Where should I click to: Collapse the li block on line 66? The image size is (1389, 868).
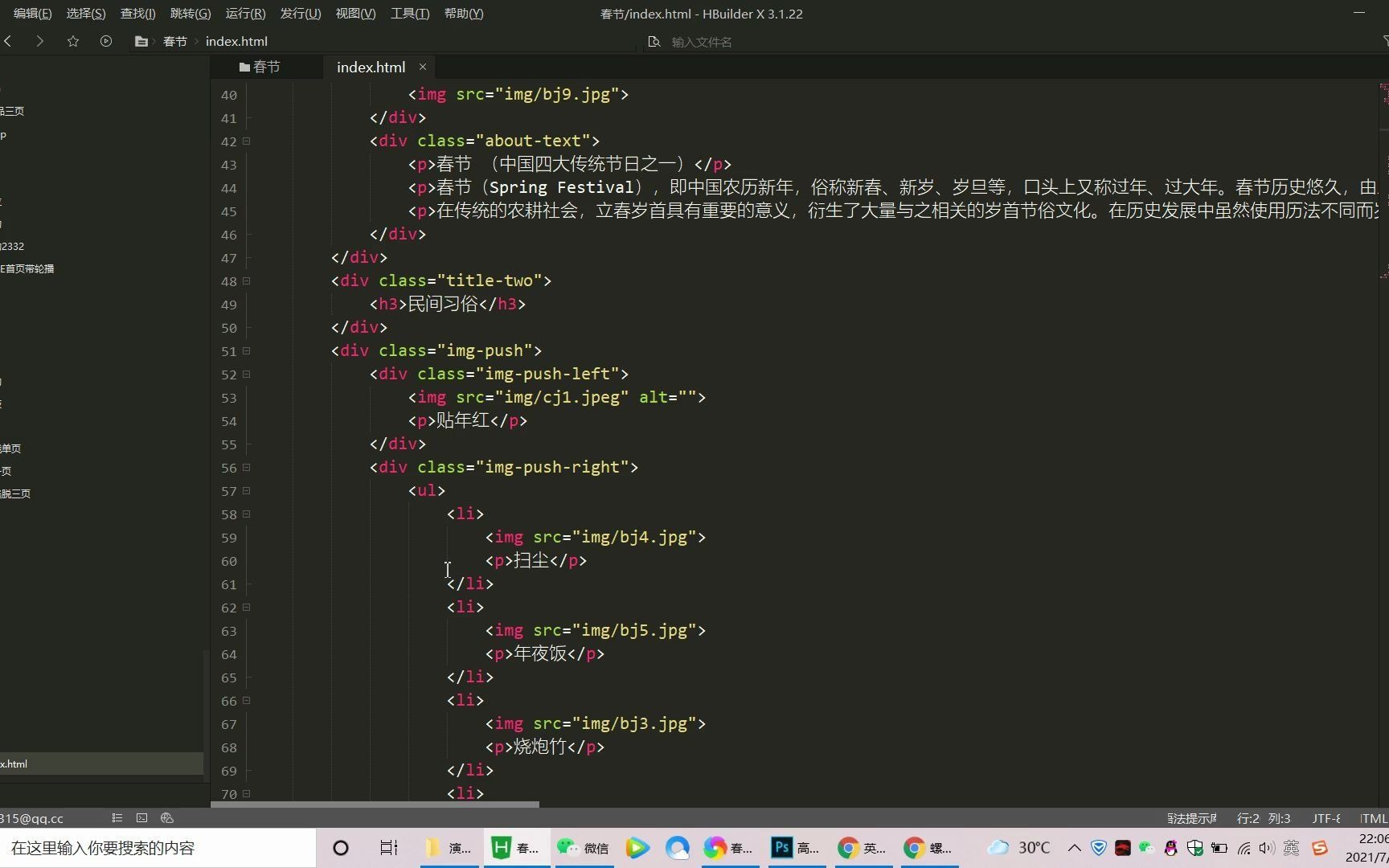pos(247,700)
